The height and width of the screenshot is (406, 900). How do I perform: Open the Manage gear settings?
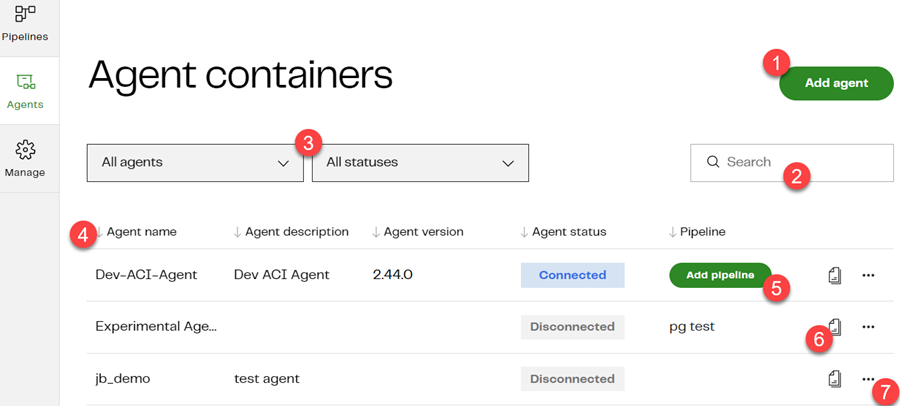(25, 150)
